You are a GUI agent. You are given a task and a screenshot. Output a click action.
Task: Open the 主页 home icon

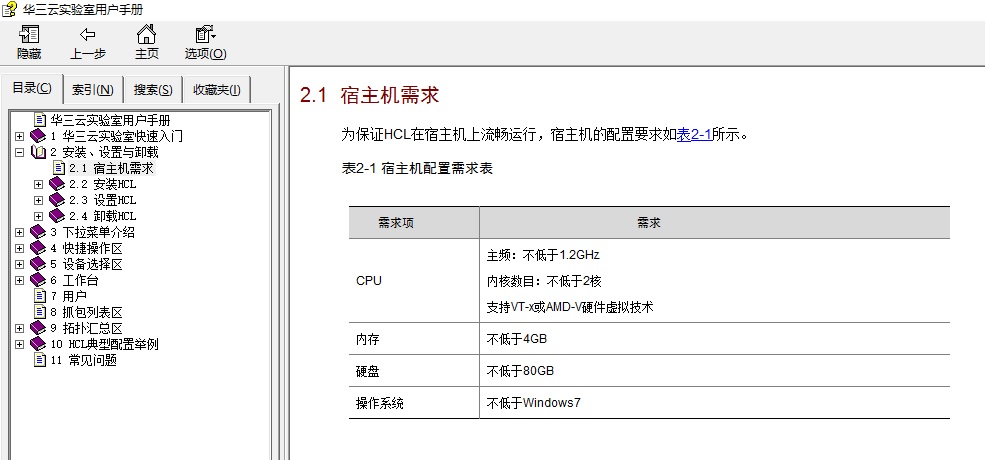click(146, 34)
